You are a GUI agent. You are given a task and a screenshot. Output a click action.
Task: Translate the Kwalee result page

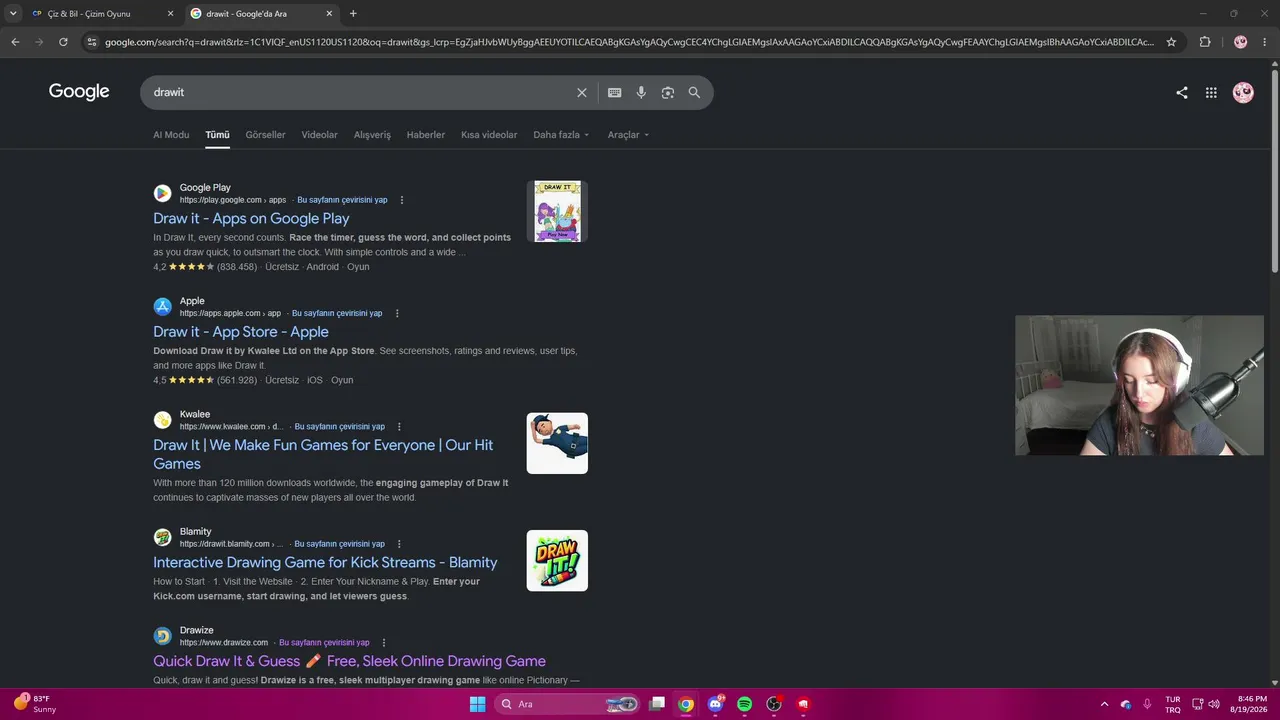tap(339, 427)
